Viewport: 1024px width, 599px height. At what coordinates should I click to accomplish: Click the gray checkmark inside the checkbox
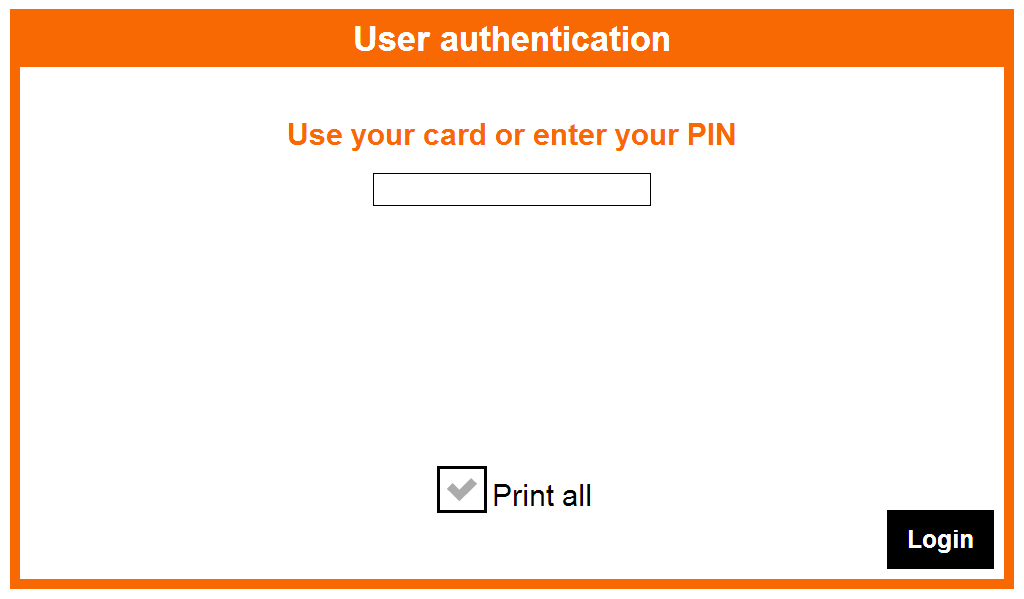pyautogui.click(x=461, y=489)
